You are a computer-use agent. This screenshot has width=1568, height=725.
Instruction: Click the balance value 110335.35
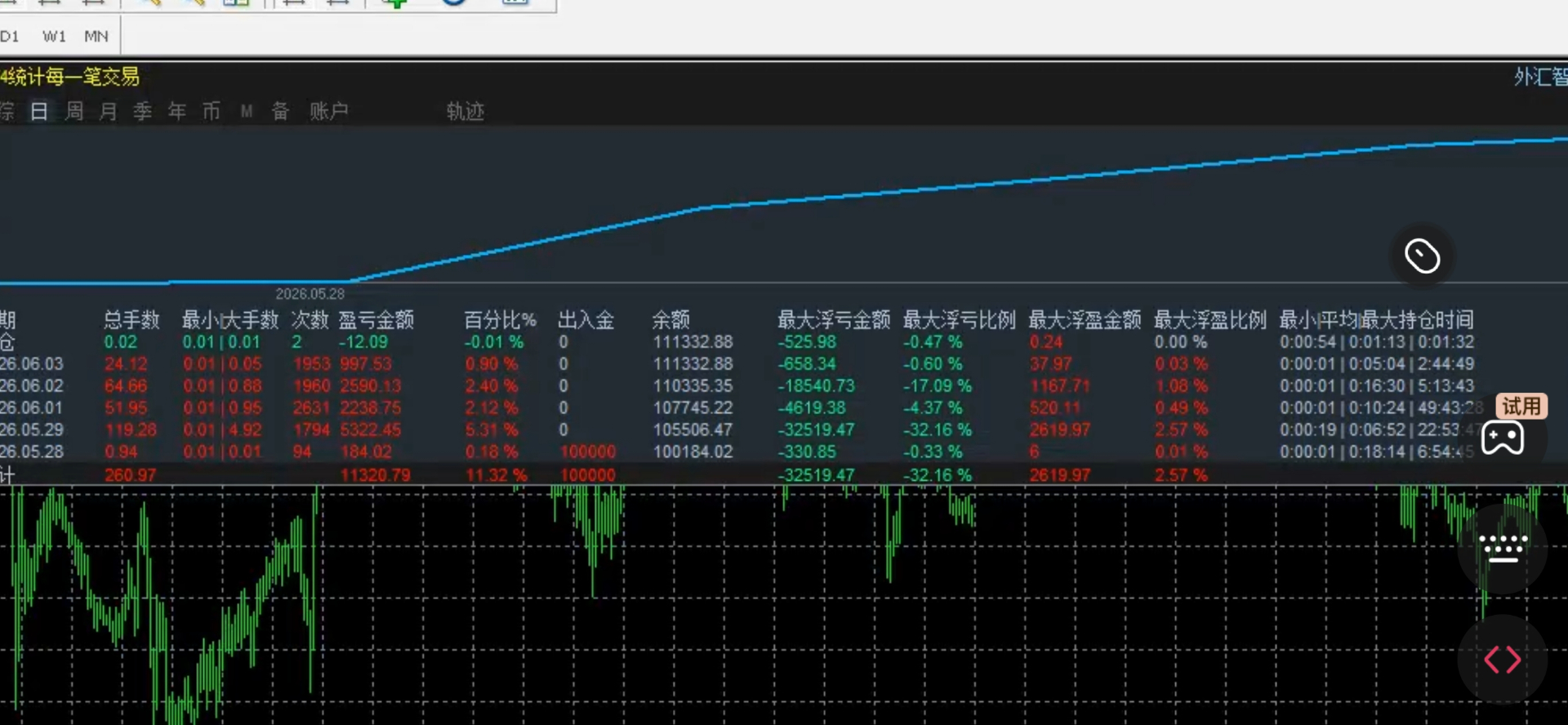coord(693,385)
